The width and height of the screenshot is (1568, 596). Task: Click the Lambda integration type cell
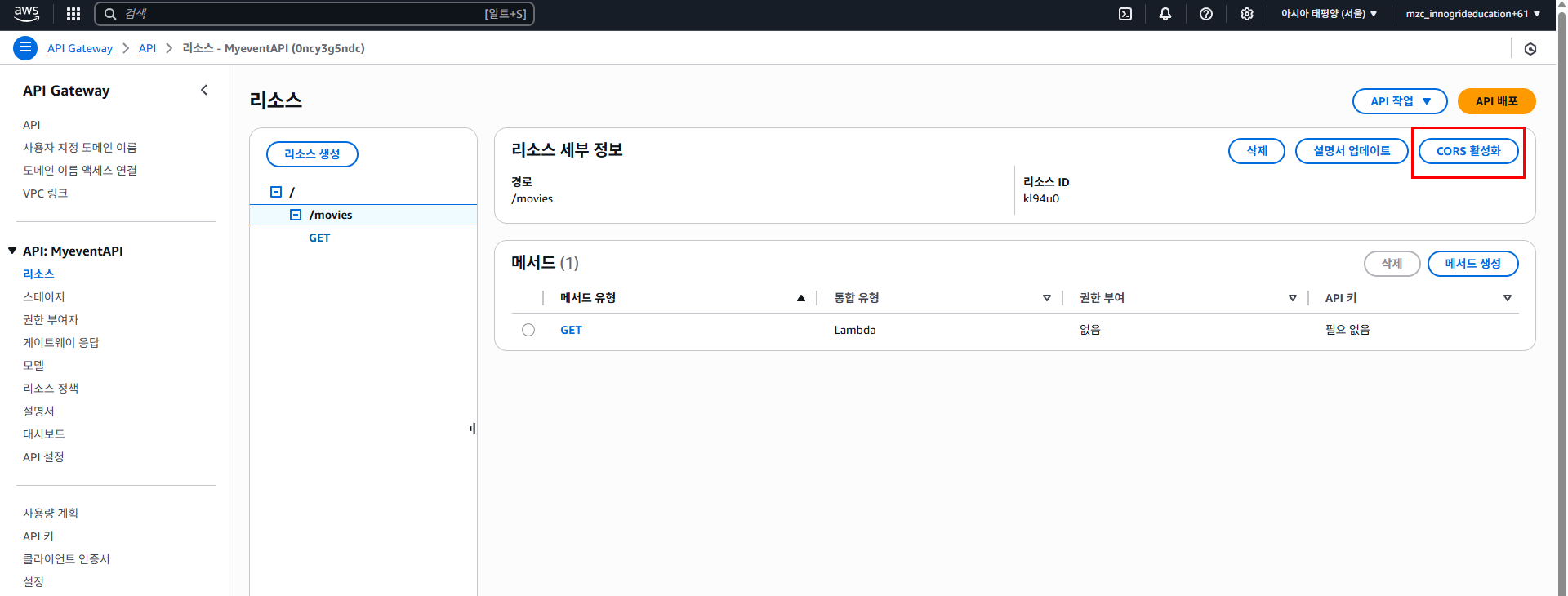(855, 330)
